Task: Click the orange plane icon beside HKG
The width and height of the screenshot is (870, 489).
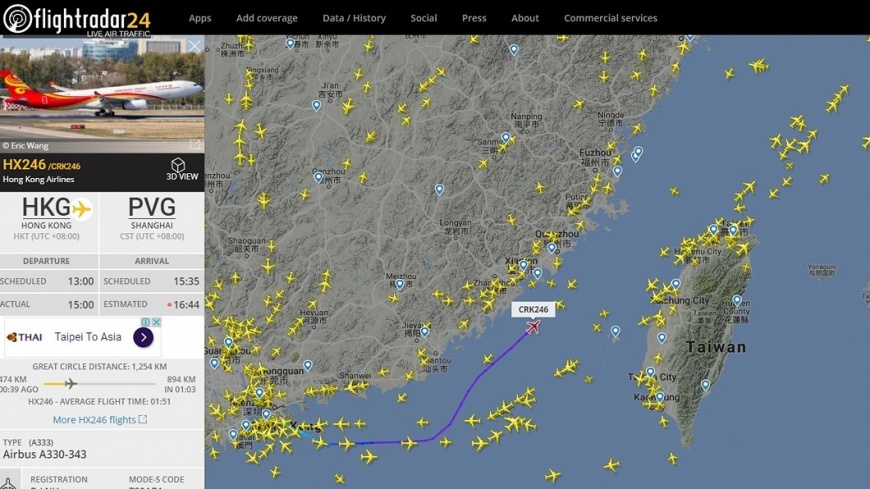Action: pos(82,209)
